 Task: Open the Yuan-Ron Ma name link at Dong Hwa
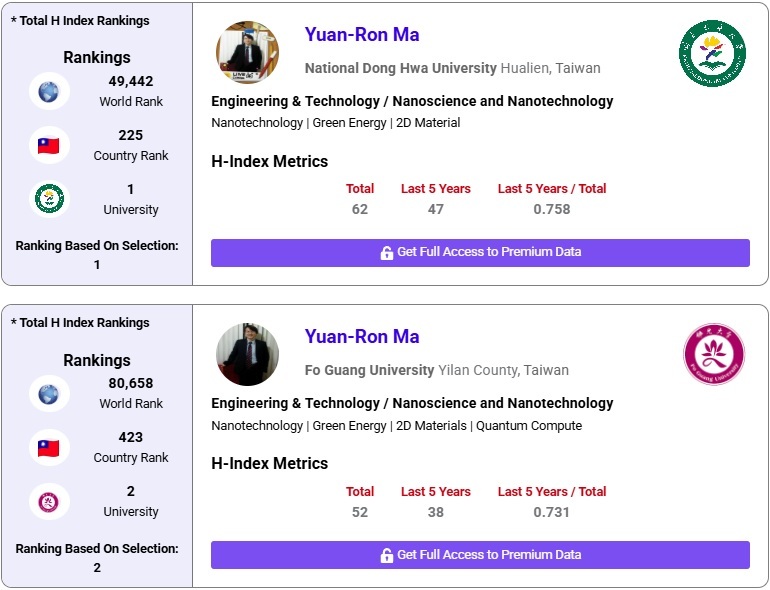362,35
